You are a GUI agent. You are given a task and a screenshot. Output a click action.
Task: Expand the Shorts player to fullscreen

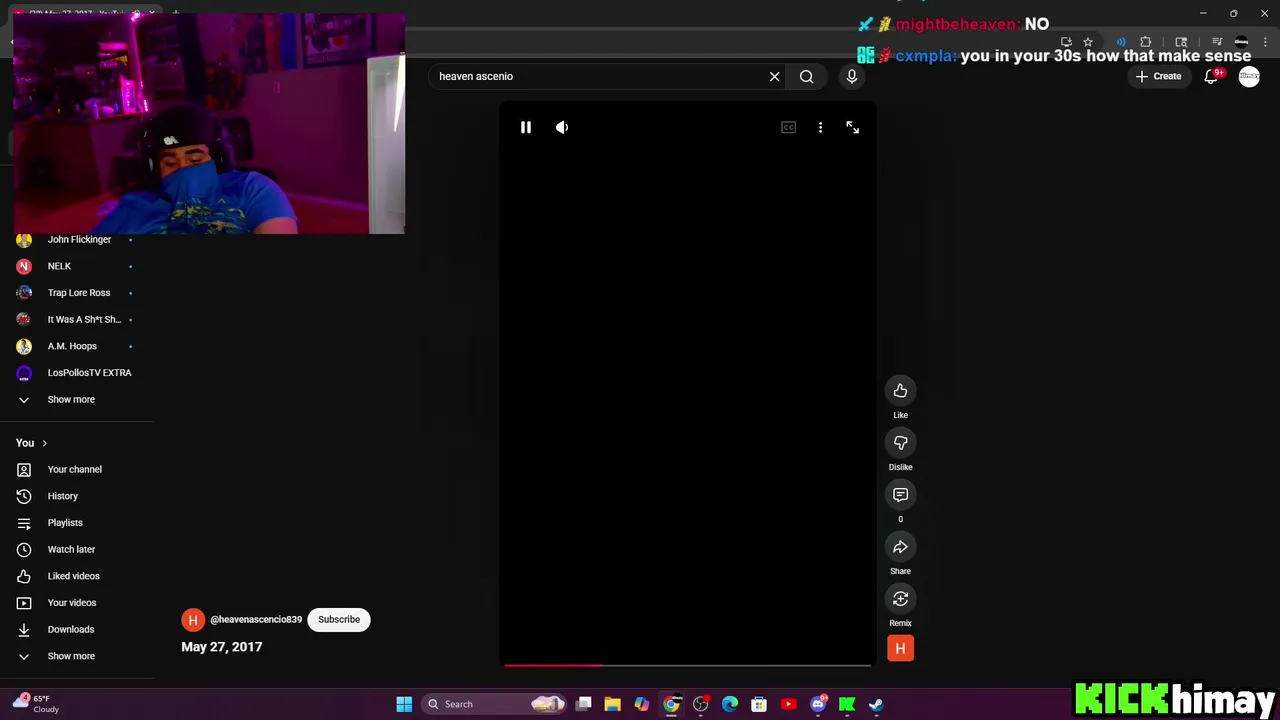[852, 127]
